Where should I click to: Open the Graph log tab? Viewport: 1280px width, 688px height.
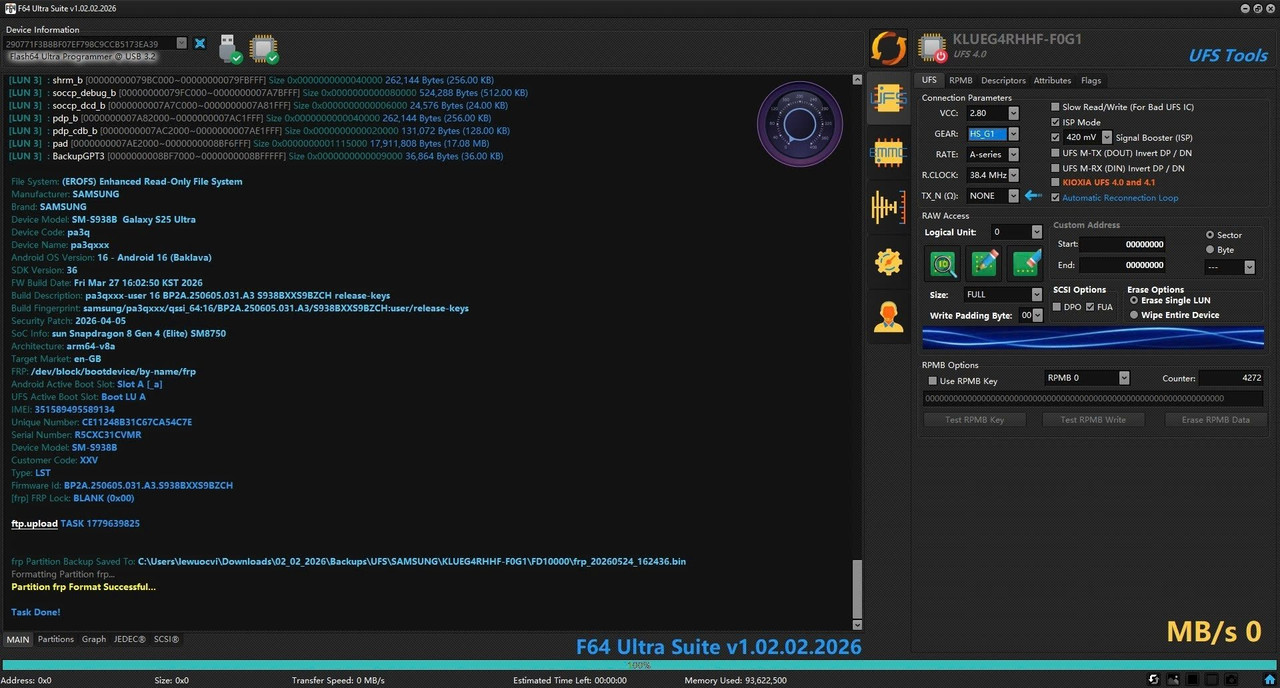click(x=94, y=639)
